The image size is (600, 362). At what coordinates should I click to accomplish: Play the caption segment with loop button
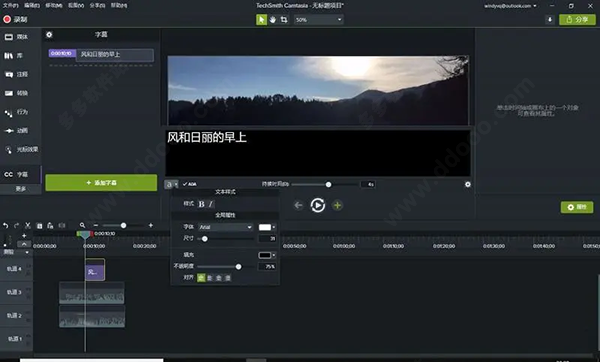point(318,205)
